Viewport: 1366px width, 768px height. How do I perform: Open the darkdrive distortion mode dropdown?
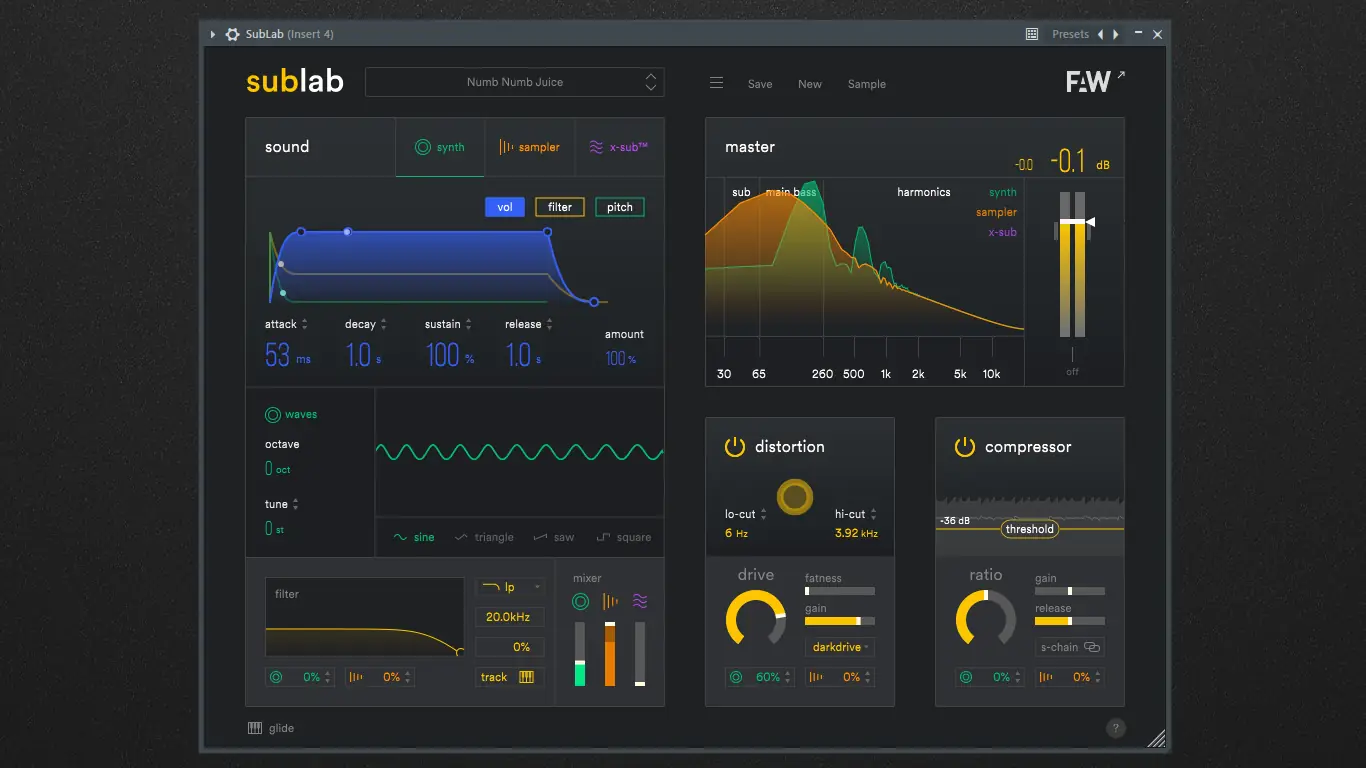click(x=839, y=647)
